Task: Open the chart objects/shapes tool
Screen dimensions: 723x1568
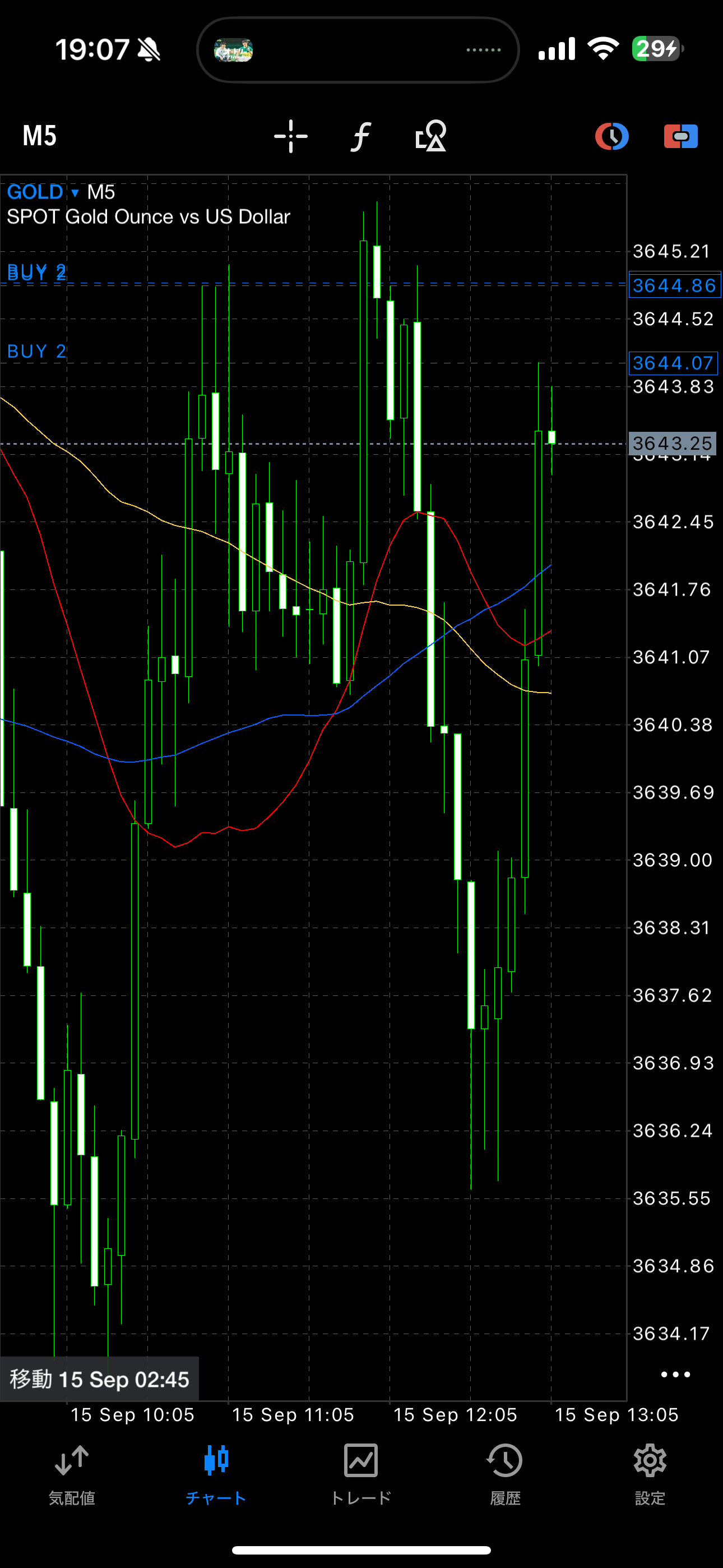Action: [431, 136]
